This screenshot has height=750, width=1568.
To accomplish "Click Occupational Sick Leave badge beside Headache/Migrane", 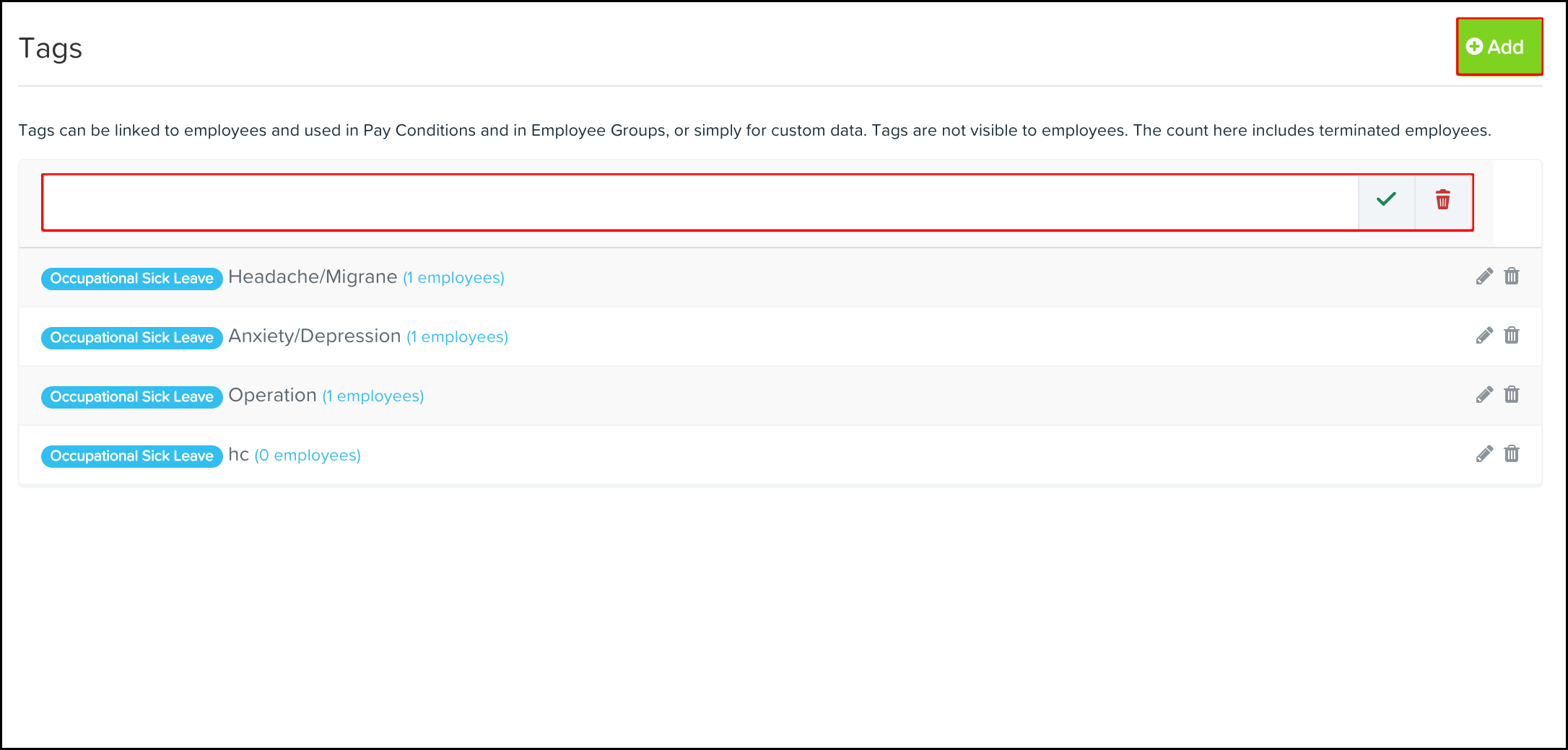I will (x=131, y=279).
